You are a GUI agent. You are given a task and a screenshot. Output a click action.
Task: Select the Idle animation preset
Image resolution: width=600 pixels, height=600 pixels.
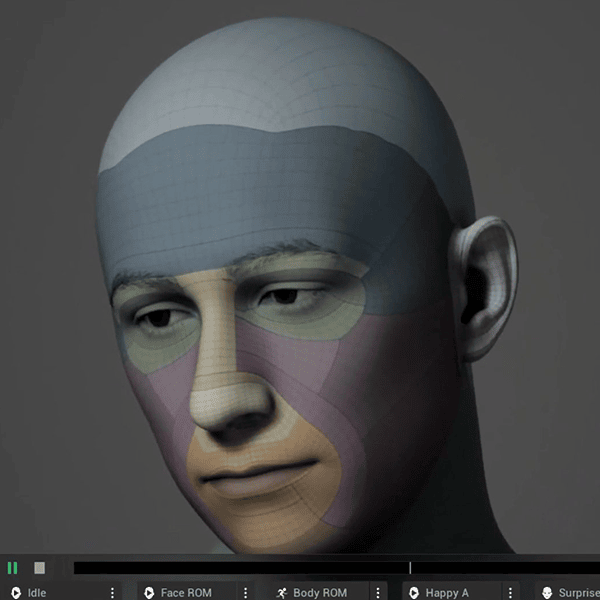click(x=37, y=593)
